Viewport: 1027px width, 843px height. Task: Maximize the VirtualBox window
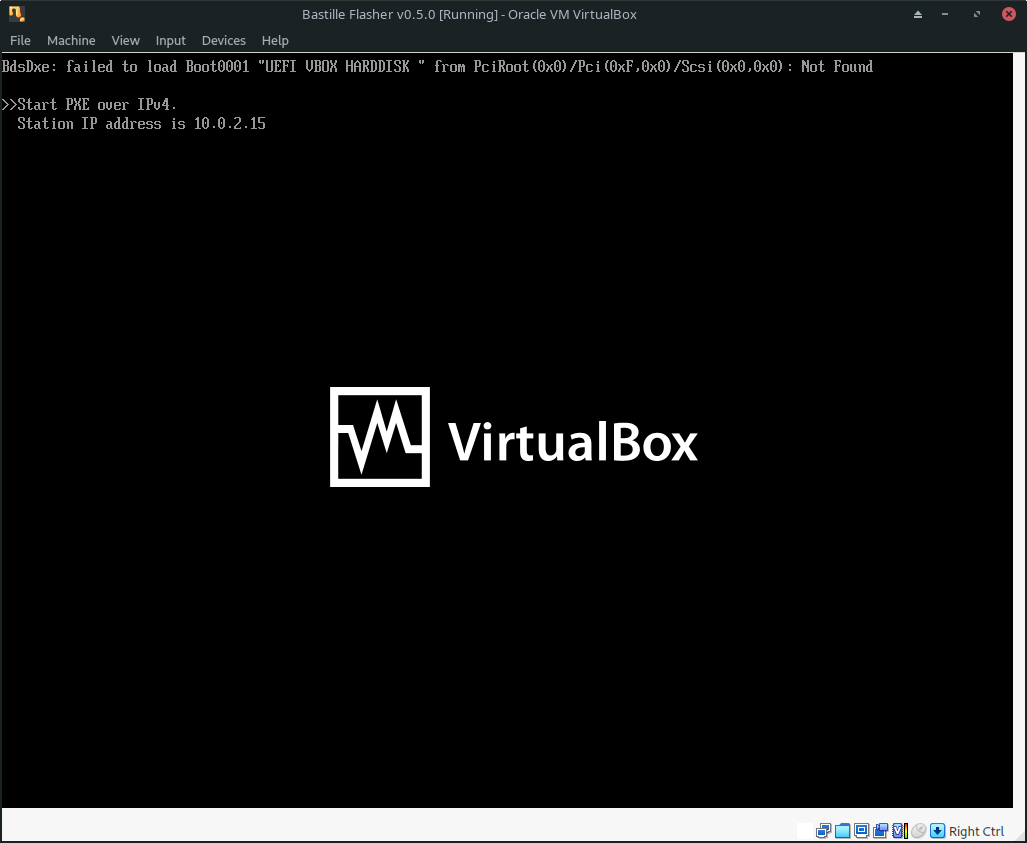point(977,14)
